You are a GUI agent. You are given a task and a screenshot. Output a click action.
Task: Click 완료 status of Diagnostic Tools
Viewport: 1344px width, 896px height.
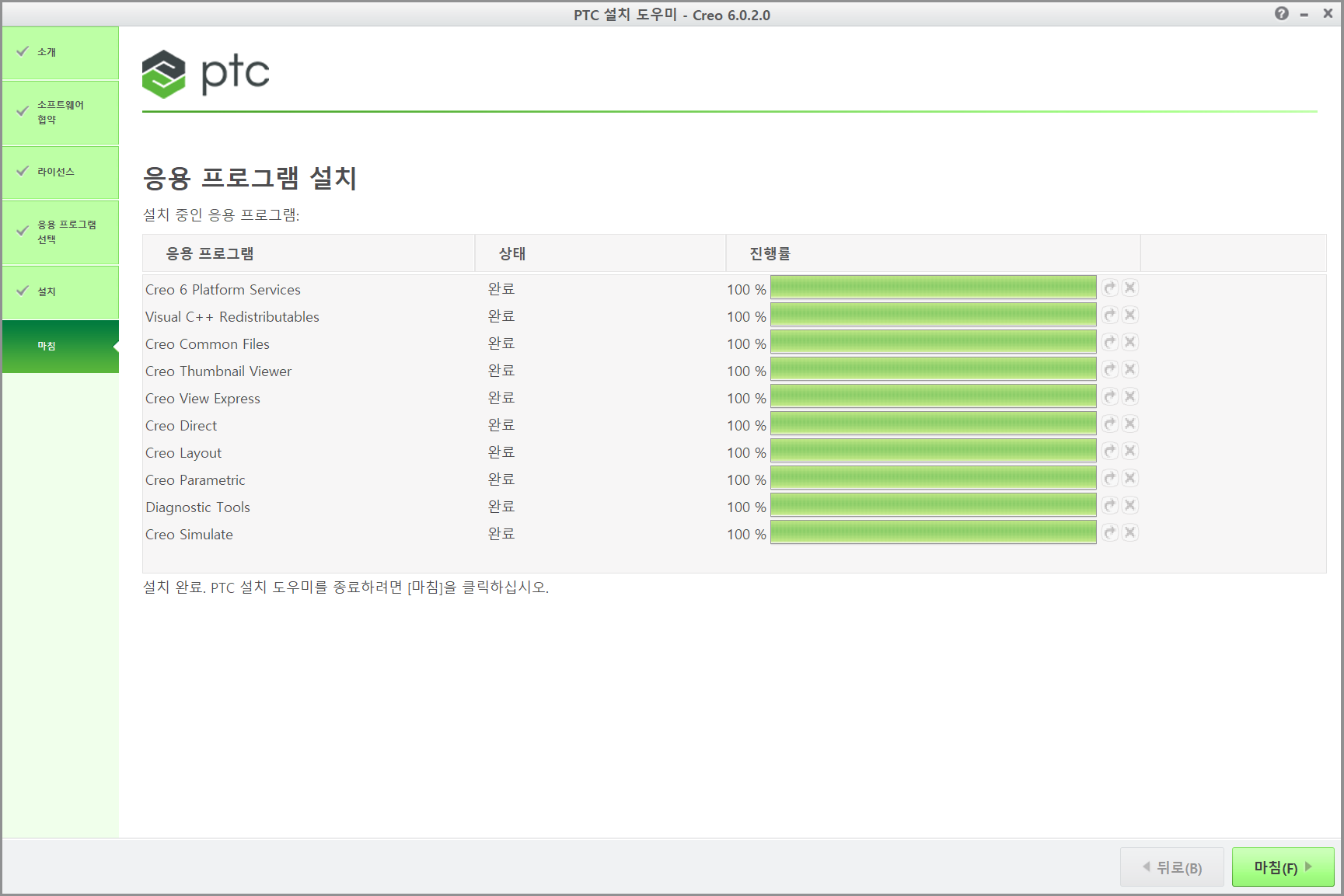point(501,507)
